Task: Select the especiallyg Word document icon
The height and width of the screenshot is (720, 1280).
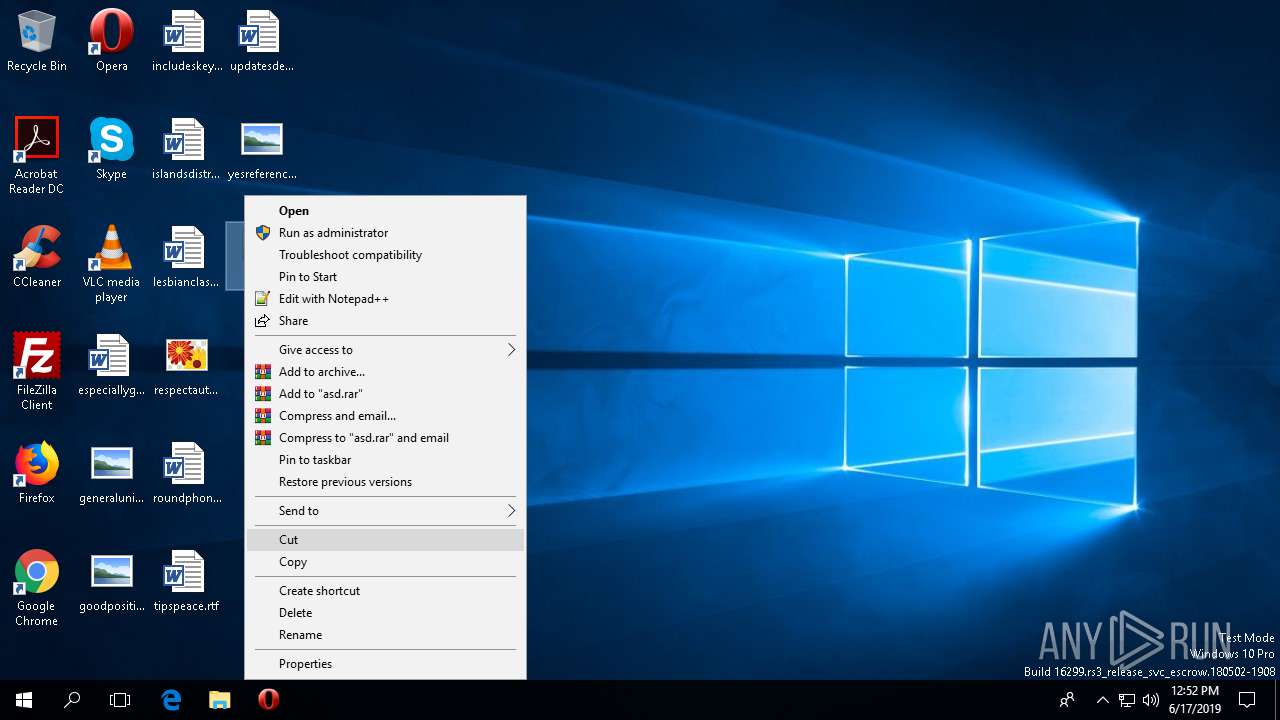Action: point(111,366)
